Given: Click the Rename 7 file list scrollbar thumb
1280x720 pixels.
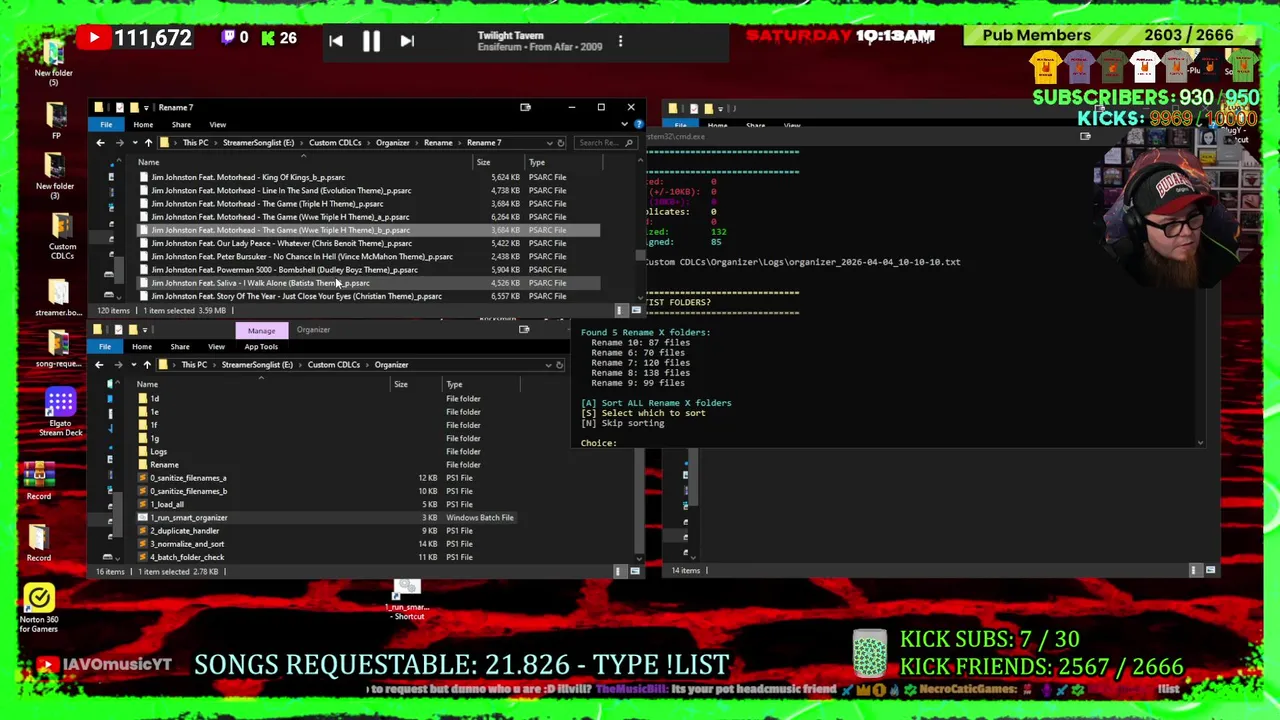Looking at the screenshot, I should pyautogui.click(x=640, y=256).
